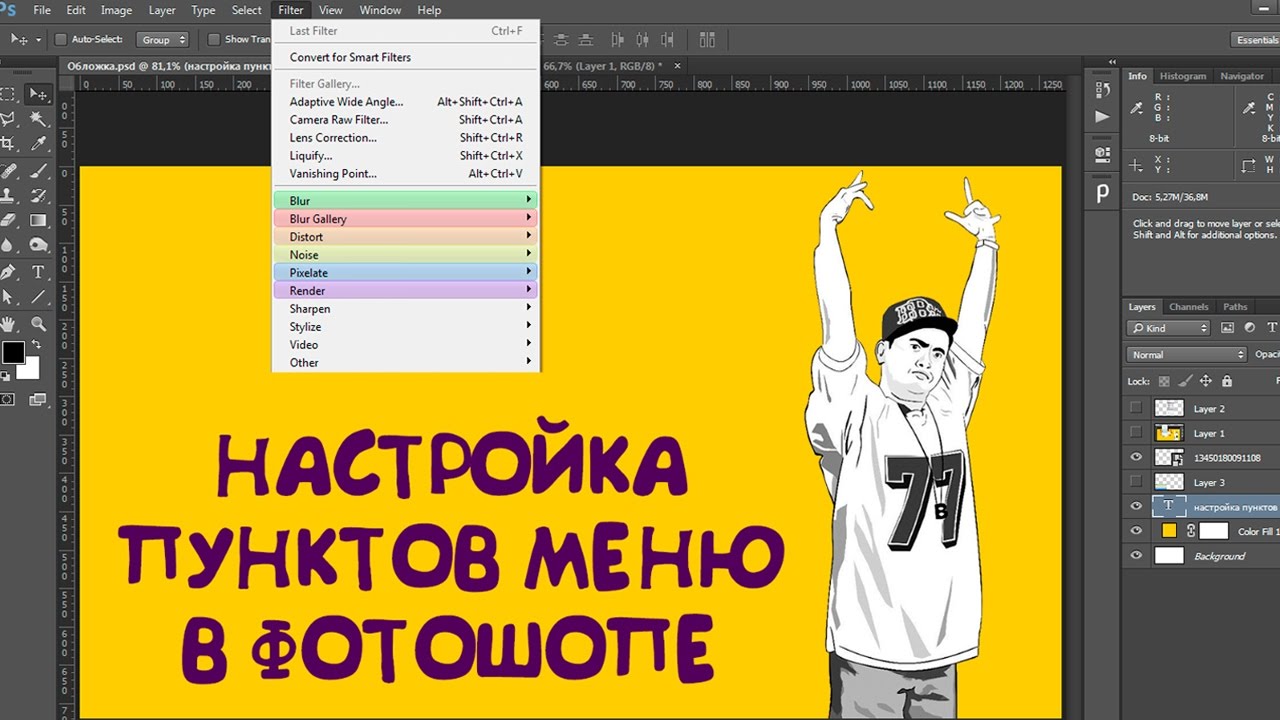Show Layer 2 visibility box
Screen dimensions: 1280x720
[1135, 408]
